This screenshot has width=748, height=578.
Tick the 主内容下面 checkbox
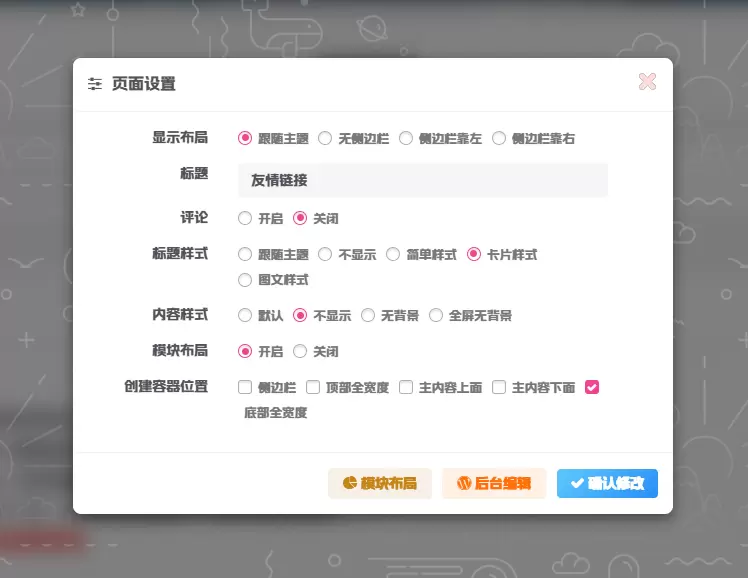tap(499, 387)
